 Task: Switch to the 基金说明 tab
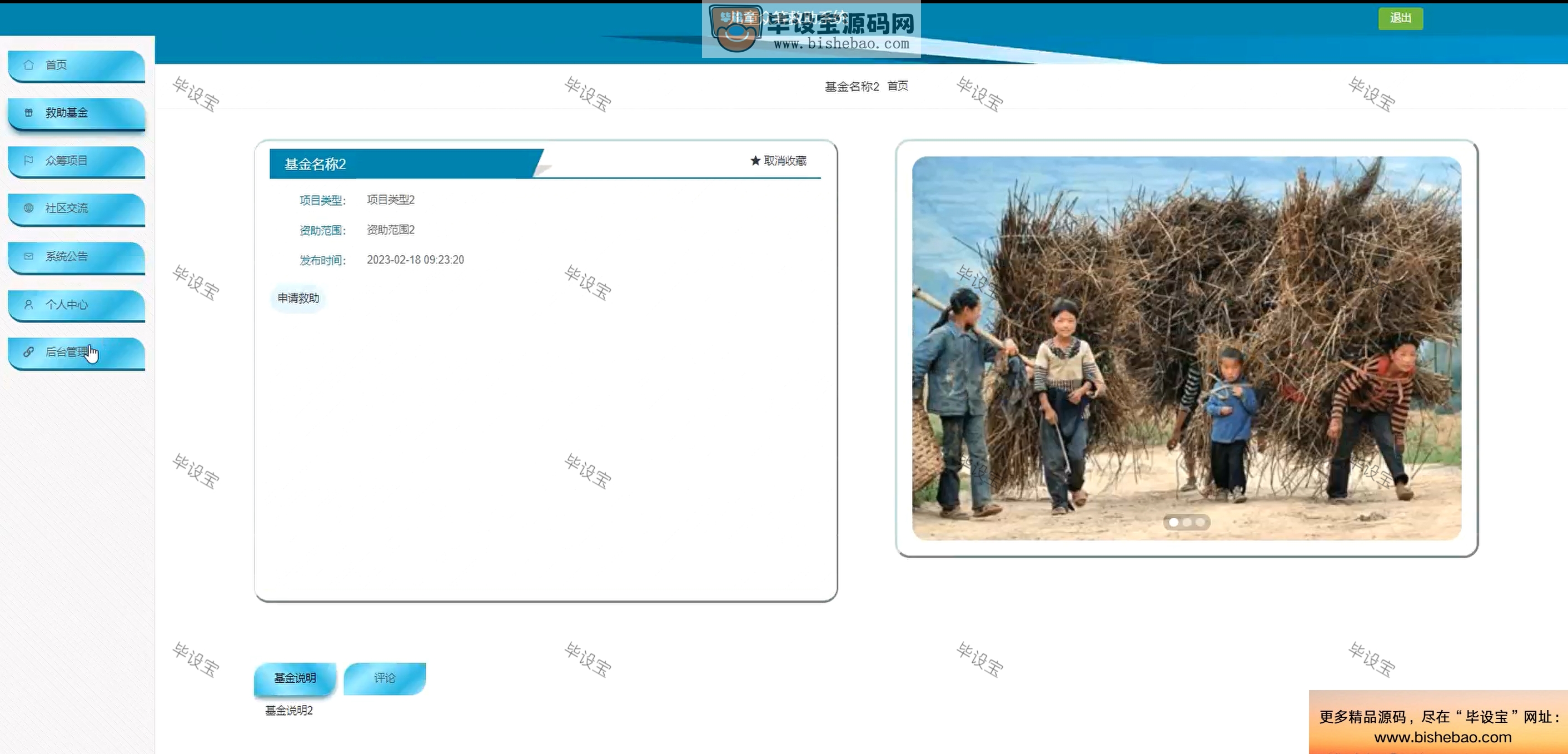[x=295, y=678]
